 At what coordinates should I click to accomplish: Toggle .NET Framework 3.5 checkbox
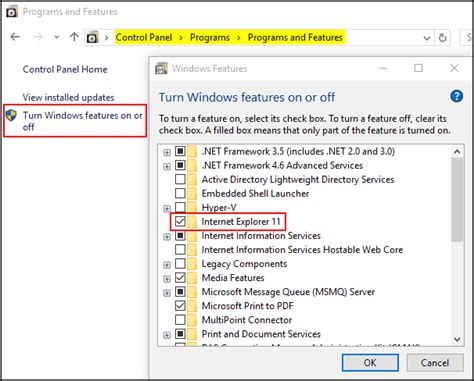pyautogui.click(x=180, y=151)
